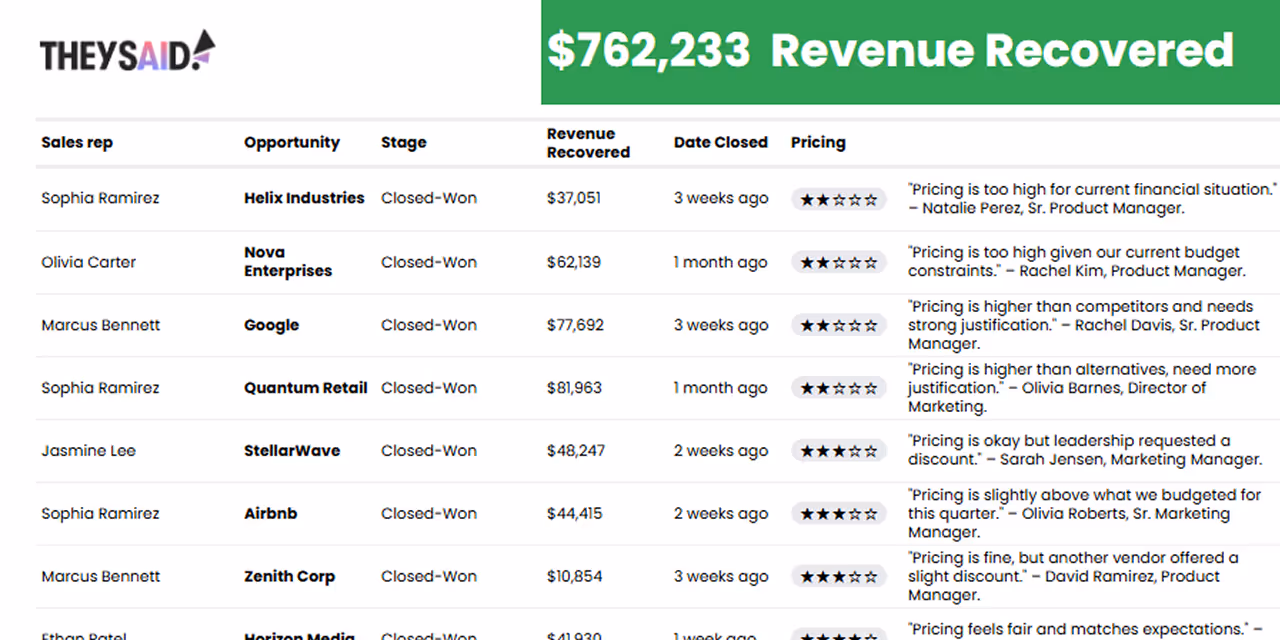Select sales rep Jasmine Lee

[x=88, y=451]
